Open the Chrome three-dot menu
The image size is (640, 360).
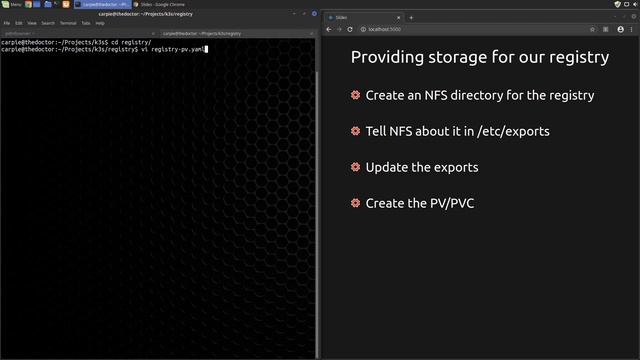(631, 29)
